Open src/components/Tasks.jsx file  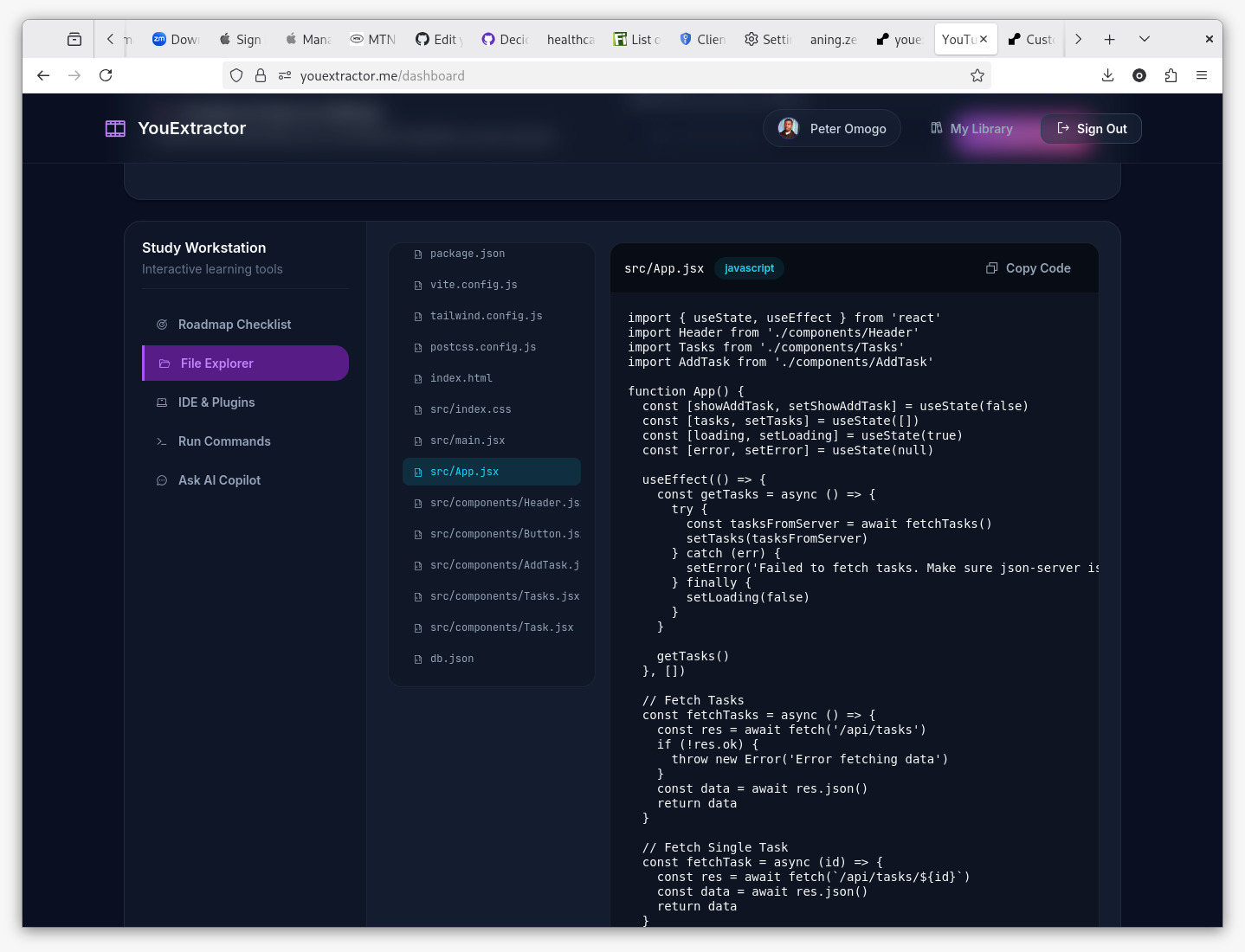click(x=492, y=596)
